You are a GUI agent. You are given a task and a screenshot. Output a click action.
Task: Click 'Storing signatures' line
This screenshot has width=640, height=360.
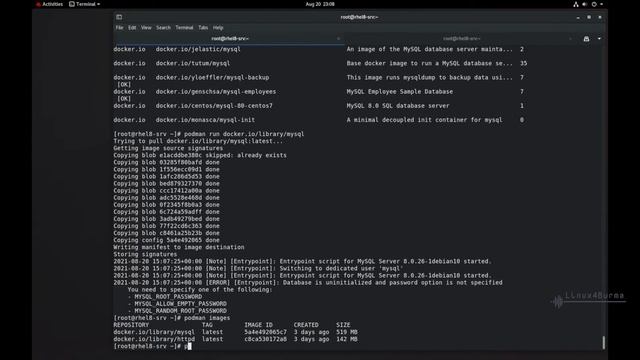click(x=145, y=254)
